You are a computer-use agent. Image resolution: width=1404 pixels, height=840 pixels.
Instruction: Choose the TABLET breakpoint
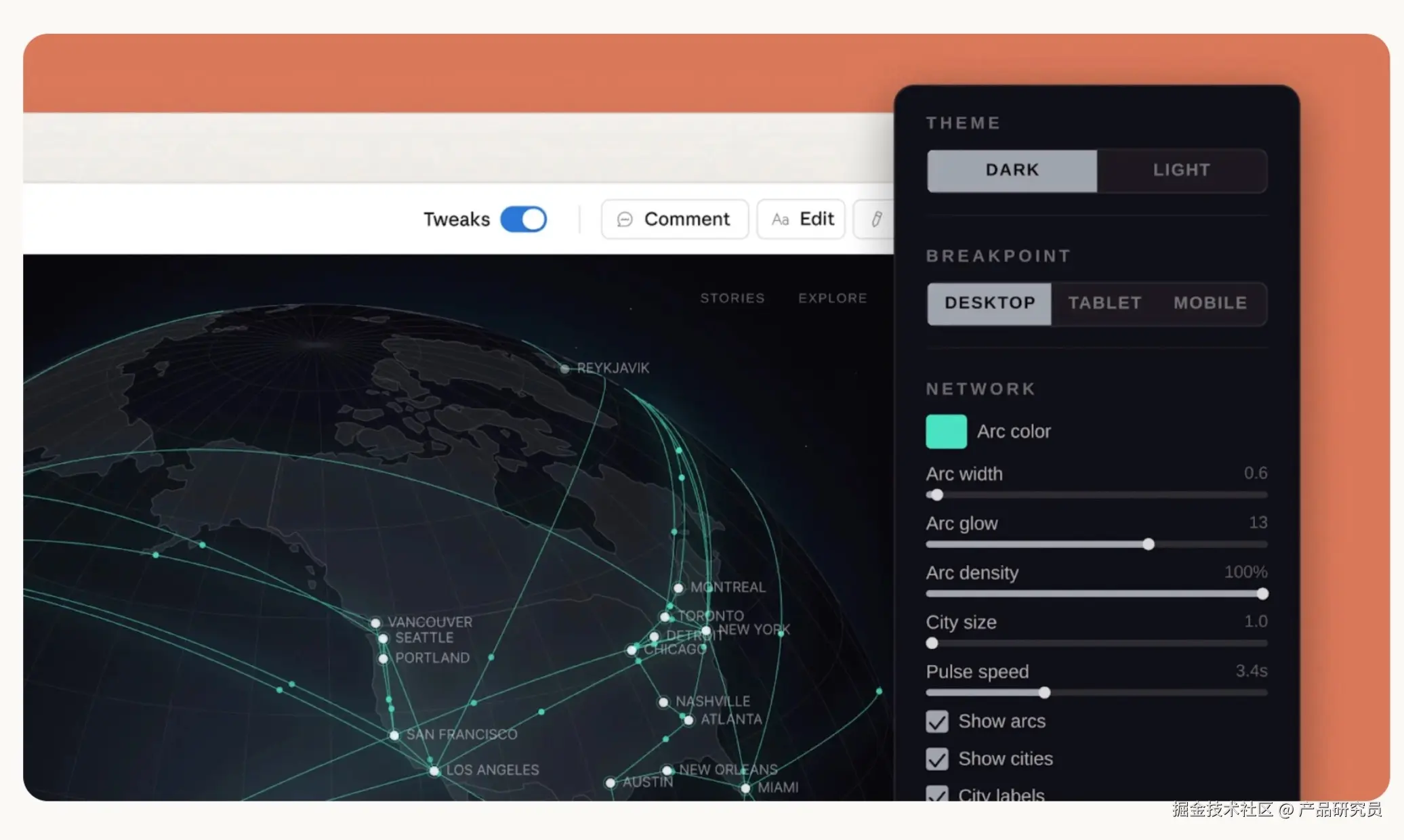[x=1104, y=303]
